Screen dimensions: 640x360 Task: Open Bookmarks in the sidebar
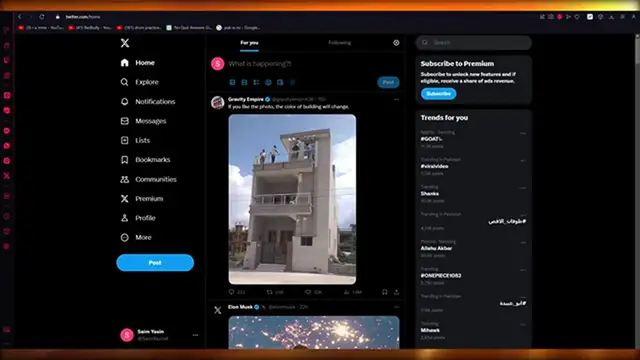pos(145,160)
